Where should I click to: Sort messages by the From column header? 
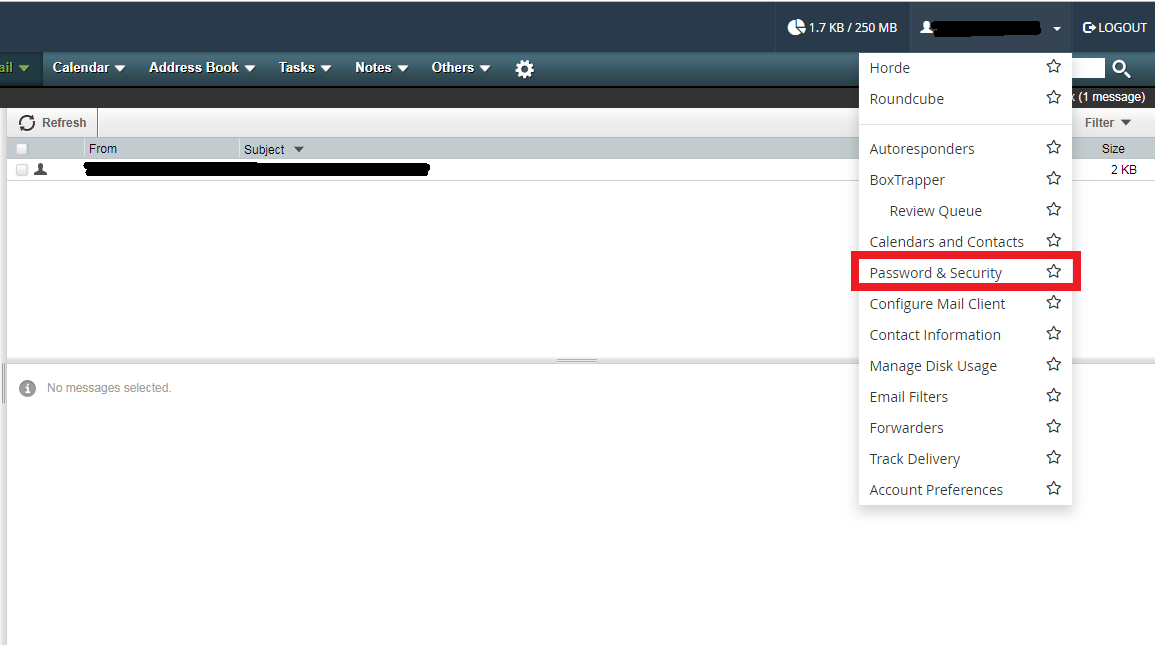coord(103,149)
